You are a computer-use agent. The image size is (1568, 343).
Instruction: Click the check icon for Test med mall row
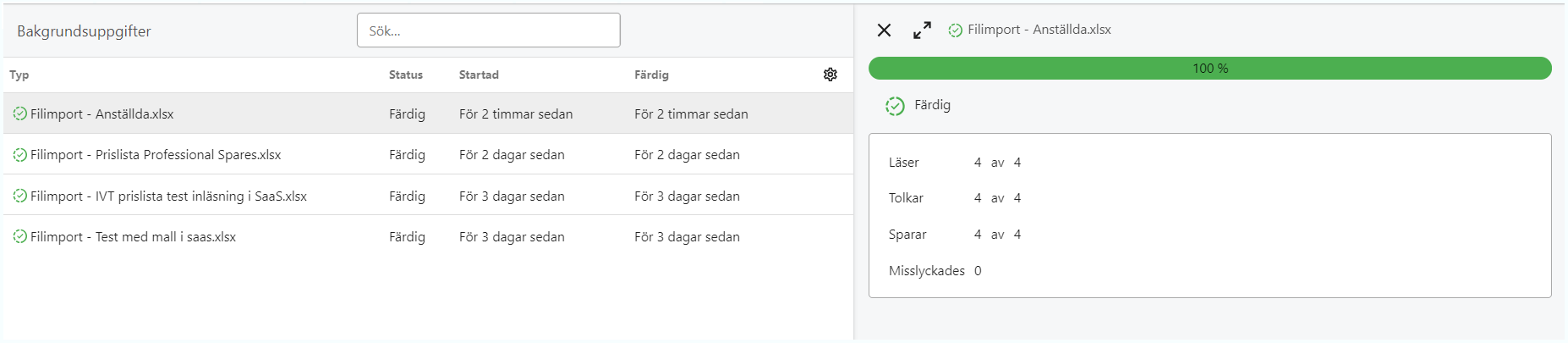tap(20, 236)
